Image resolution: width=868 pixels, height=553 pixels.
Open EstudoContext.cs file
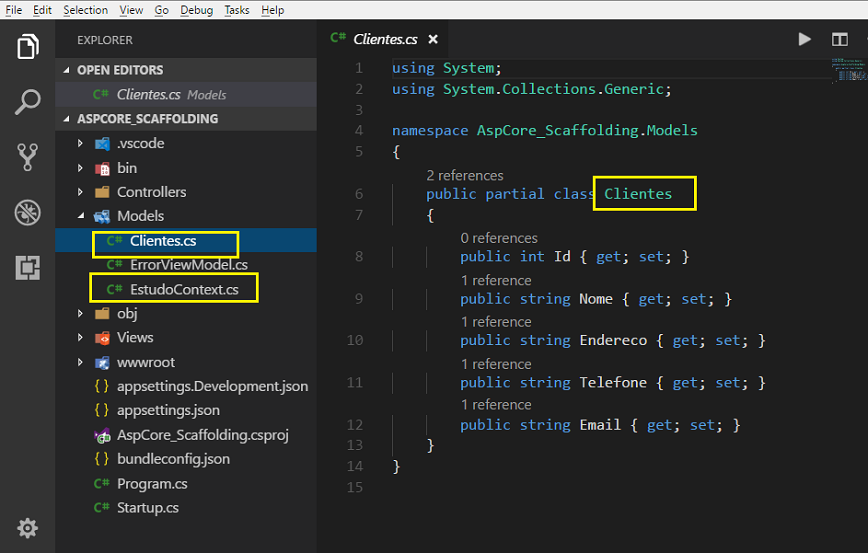[186, 290]
